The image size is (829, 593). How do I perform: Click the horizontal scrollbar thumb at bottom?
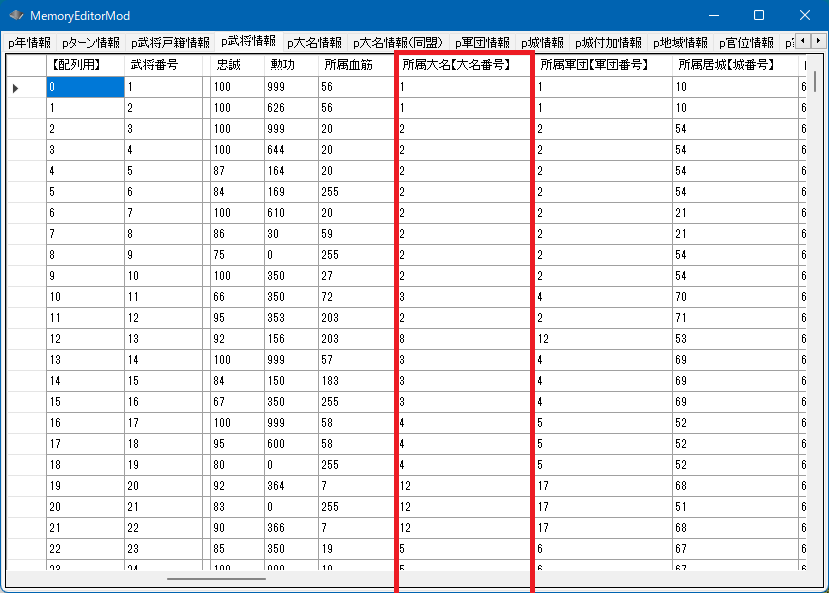(x=216, y=578)
